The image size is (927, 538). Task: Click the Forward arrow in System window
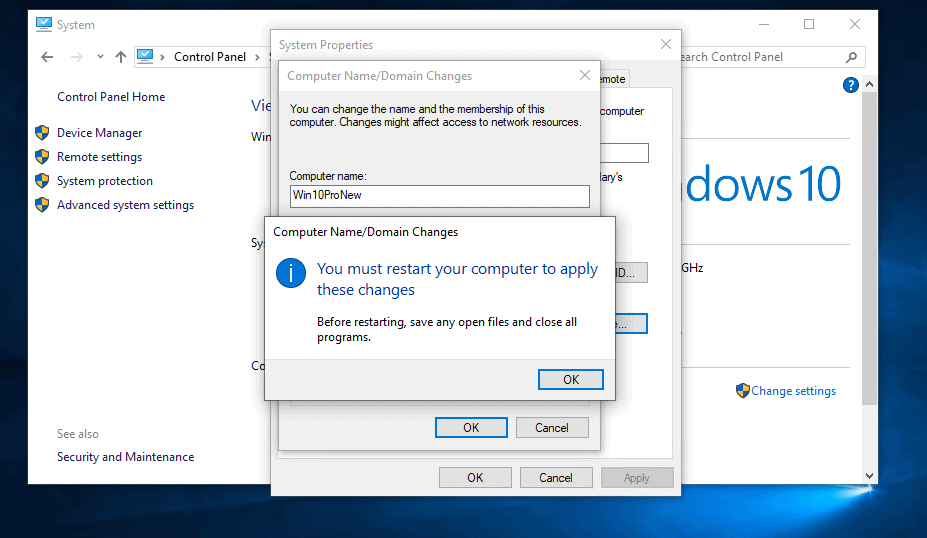coord(77,57)
